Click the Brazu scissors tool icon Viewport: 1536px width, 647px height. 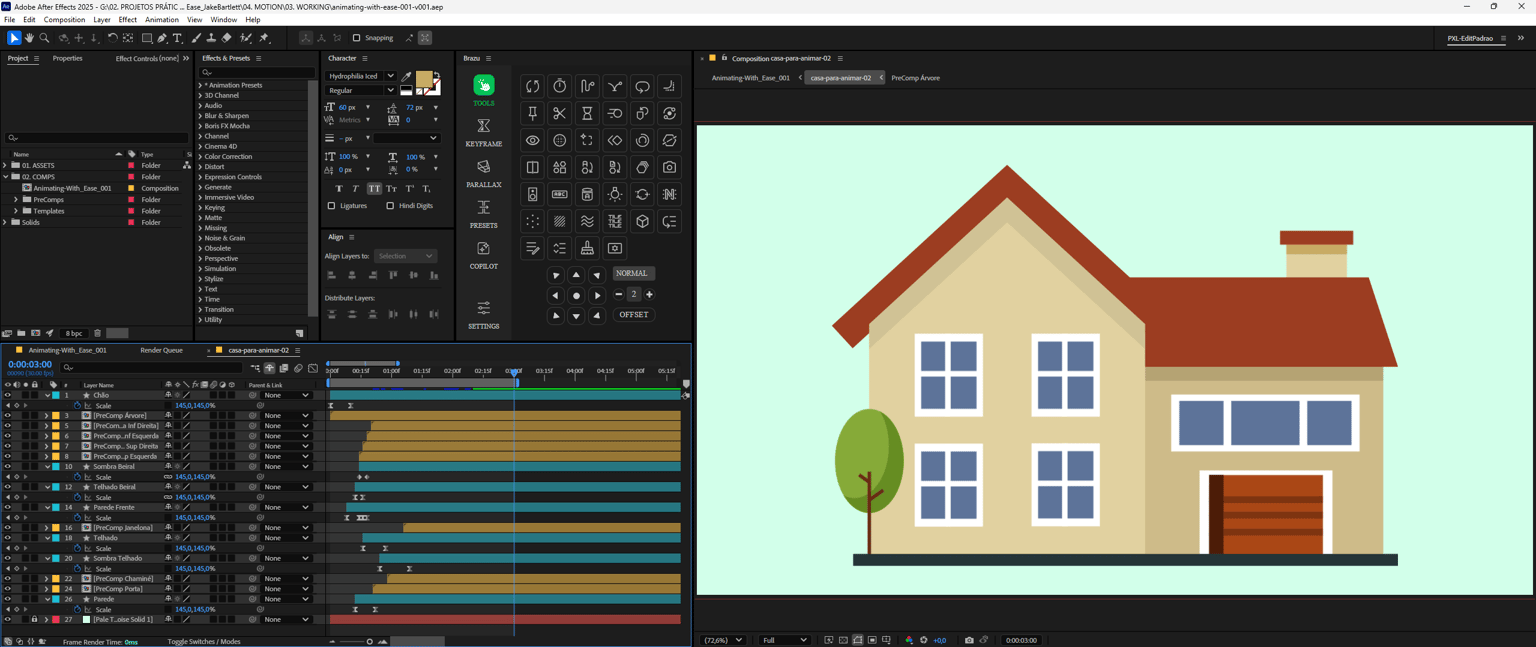(x=560, y=113)
